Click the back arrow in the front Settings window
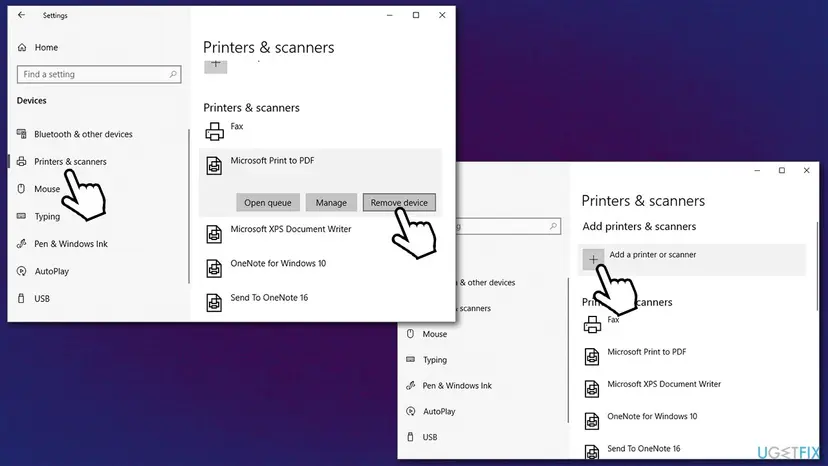Screen dimensions: 828x466 [x=21, y=15]
